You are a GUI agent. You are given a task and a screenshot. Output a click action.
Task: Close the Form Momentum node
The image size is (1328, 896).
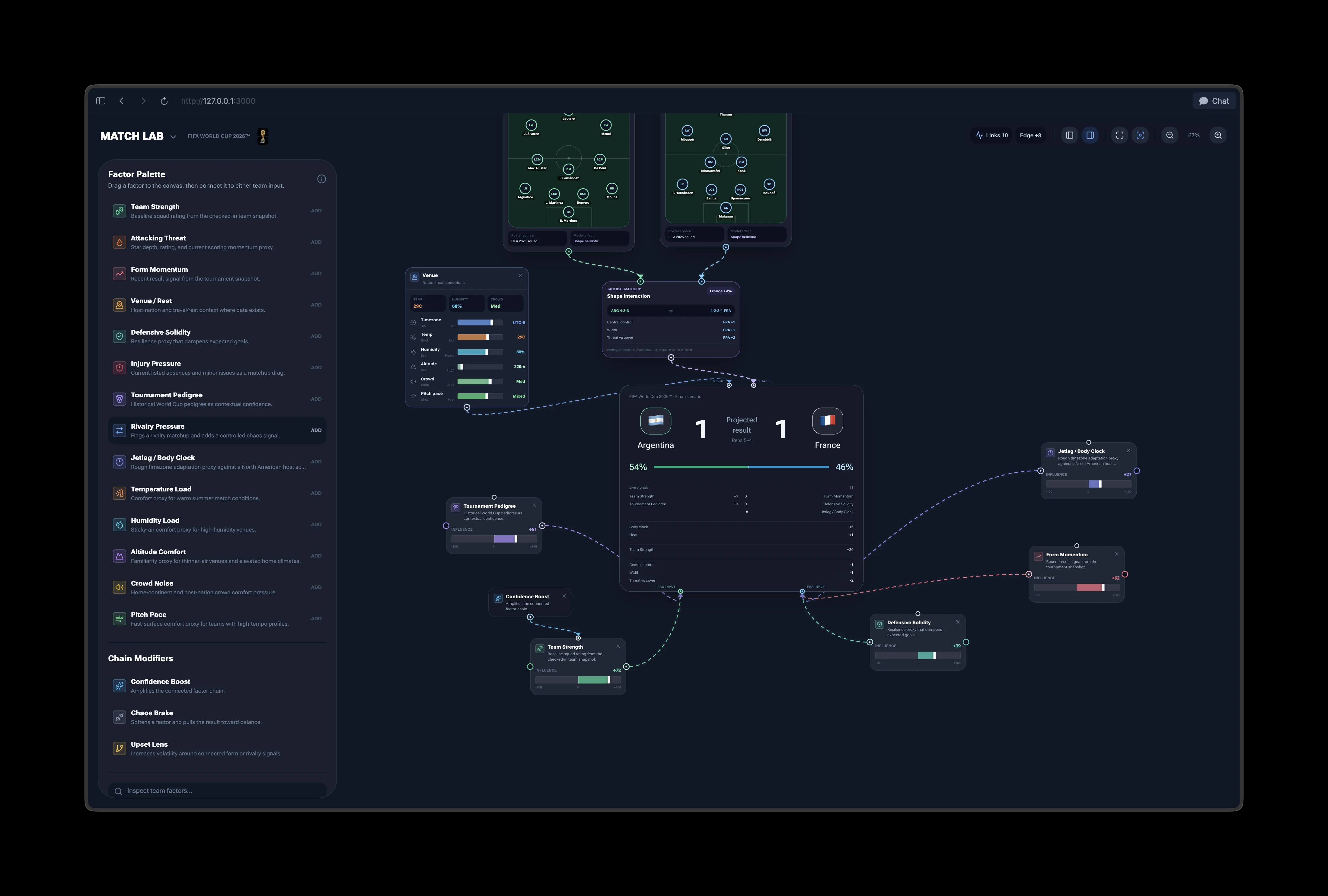coord(1116,554)
